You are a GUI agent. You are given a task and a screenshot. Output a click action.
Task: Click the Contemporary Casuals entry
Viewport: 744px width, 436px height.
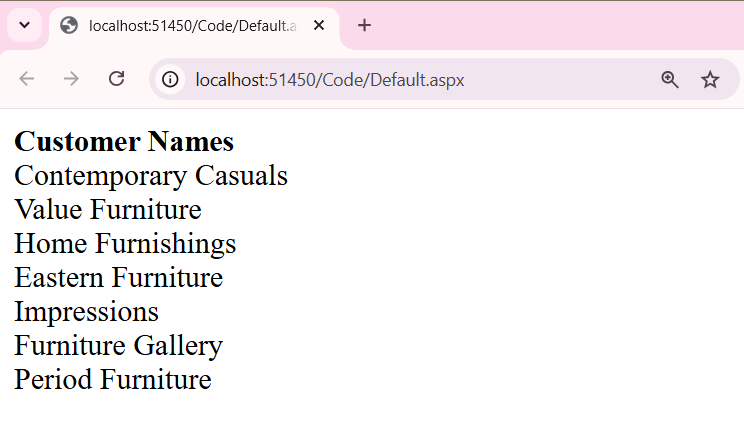tap(151, 176)
